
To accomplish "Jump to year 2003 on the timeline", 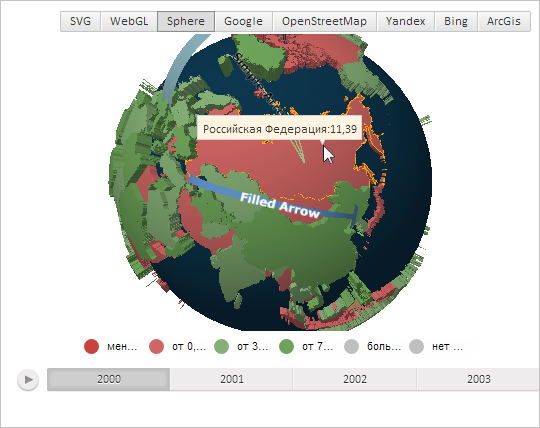I will (x=478, y=379).
